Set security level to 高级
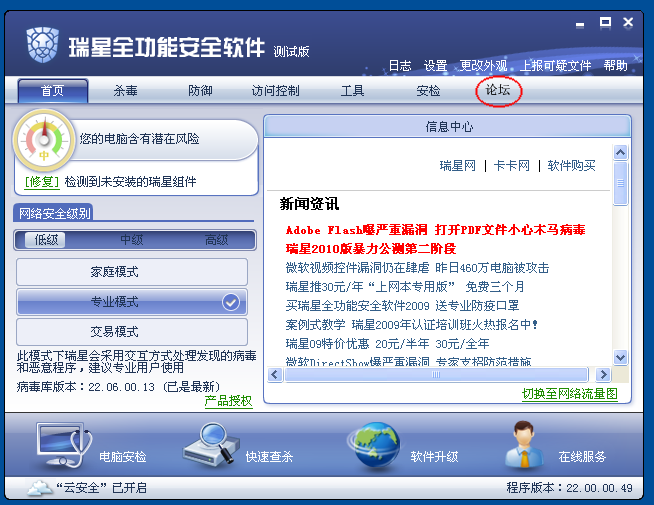This screenshot has width=654, height=505. pyautogui.click(x=216, y=240)
